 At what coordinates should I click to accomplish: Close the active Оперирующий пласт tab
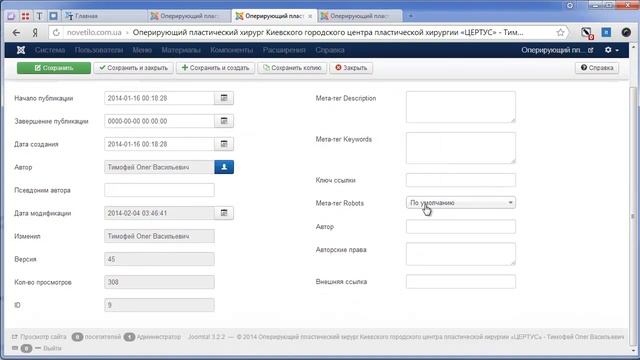(310, 16)
